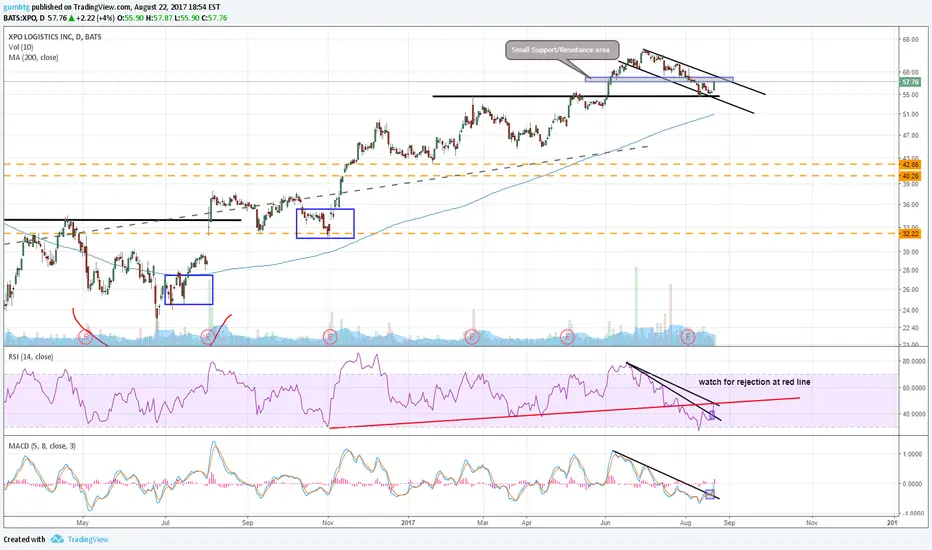Select the small purple square on the MACD line
The width and height of the screenshot is (932, 550).
coord(710,494)
